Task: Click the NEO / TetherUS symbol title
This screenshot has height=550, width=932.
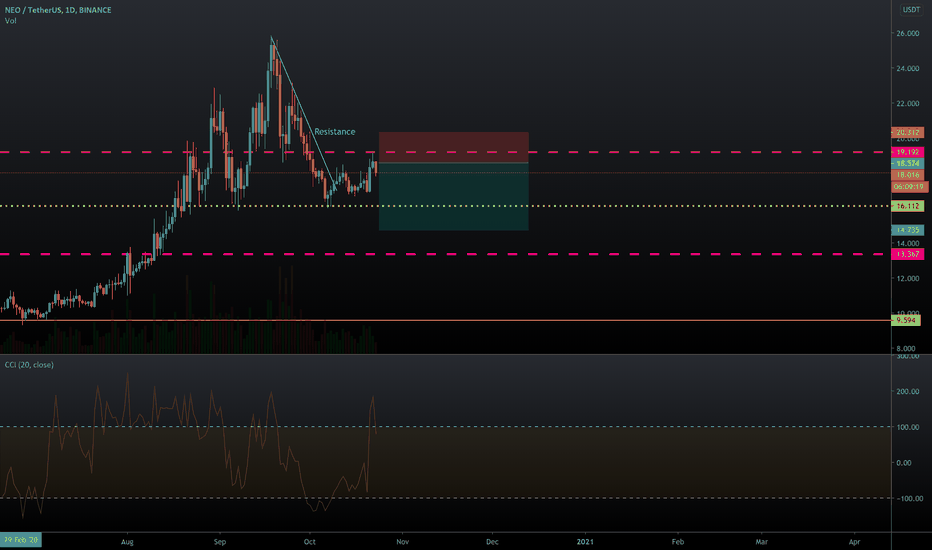Action: point(58,10)
